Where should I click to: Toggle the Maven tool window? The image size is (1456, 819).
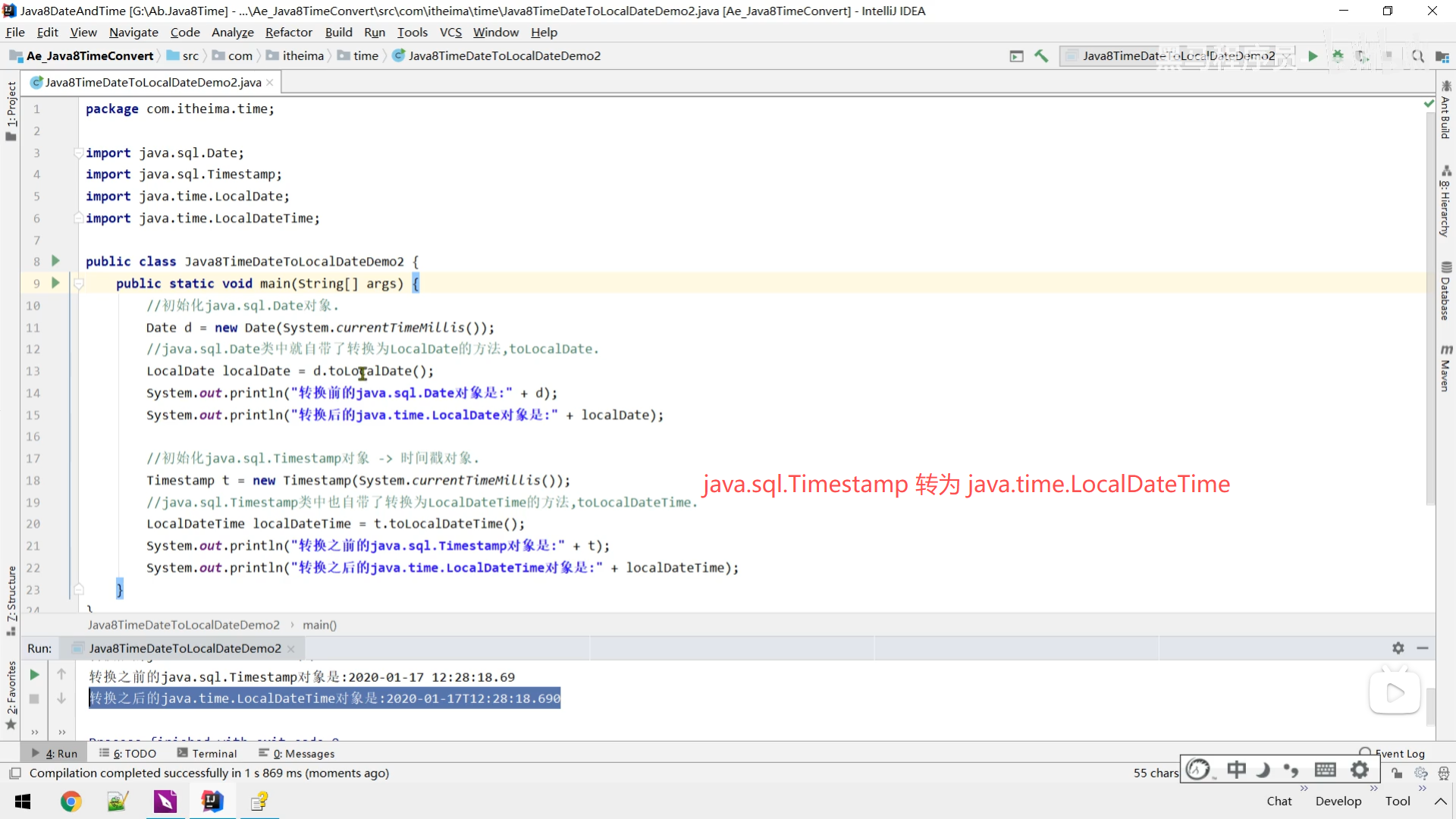(1445, 369)
